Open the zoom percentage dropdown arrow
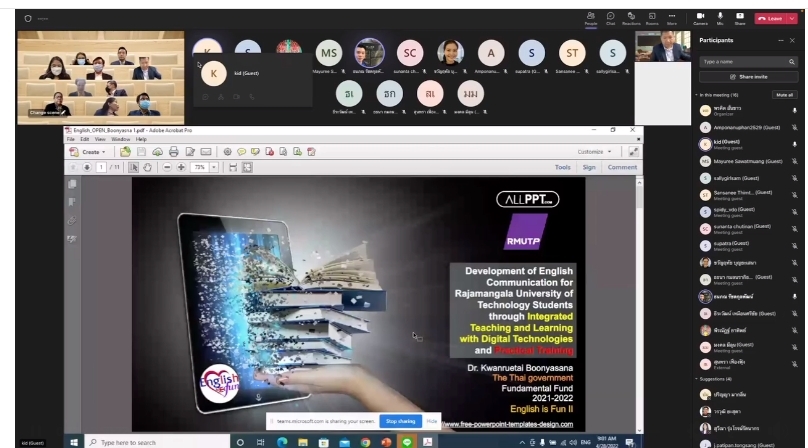Viewport: 808px width, 448px height. point(214,168)
